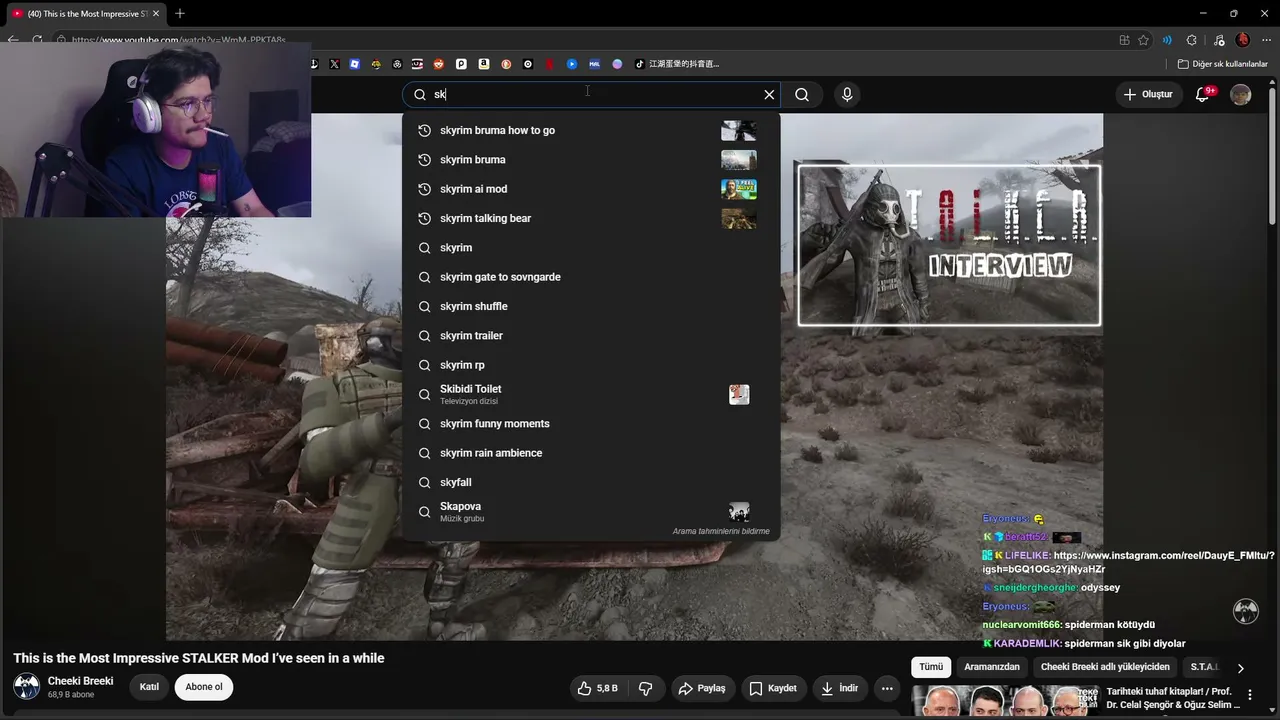Open the TikTok bookmark with Chinese title
This screenshot has width=1280, height=720.
click(x=677, y=64)
